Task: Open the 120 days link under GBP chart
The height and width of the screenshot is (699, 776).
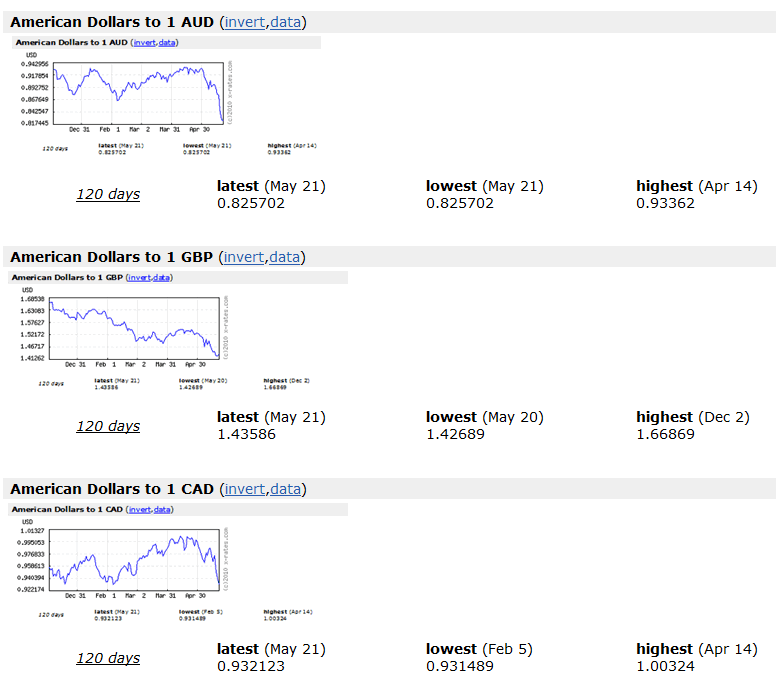Action: 108,426
